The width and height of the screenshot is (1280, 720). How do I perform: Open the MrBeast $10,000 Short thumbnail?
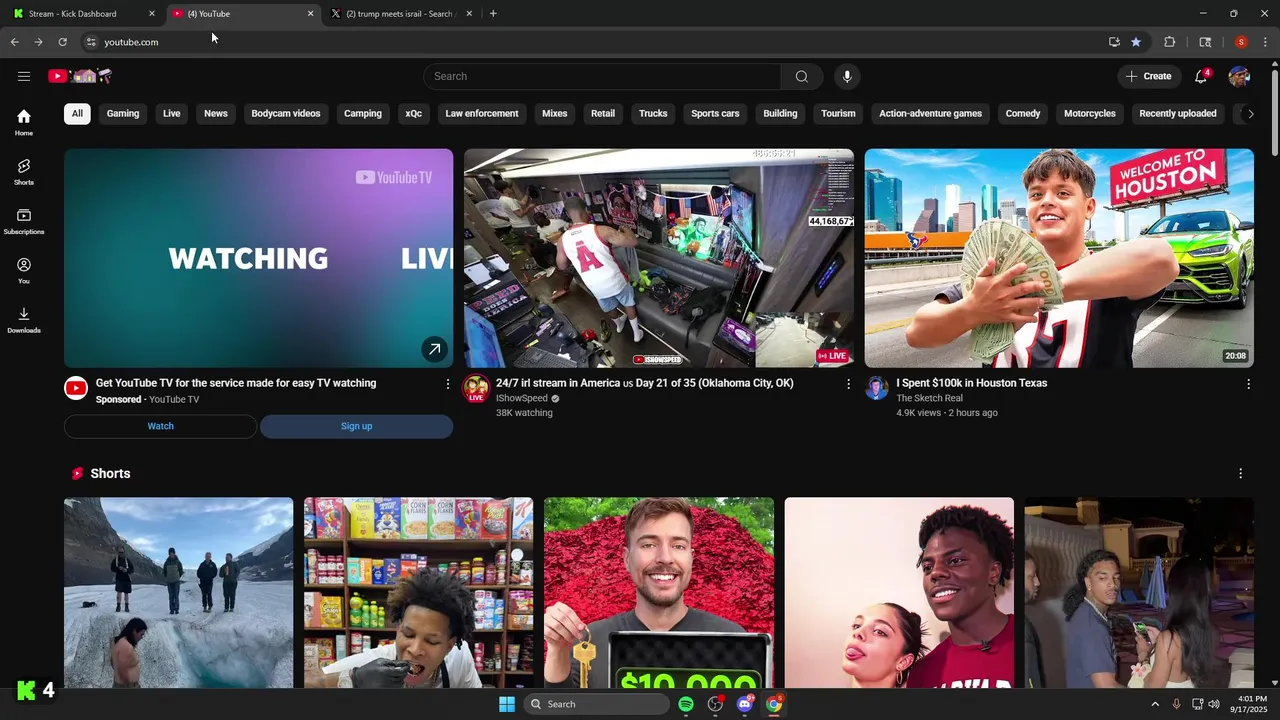(x=659, y=593)
